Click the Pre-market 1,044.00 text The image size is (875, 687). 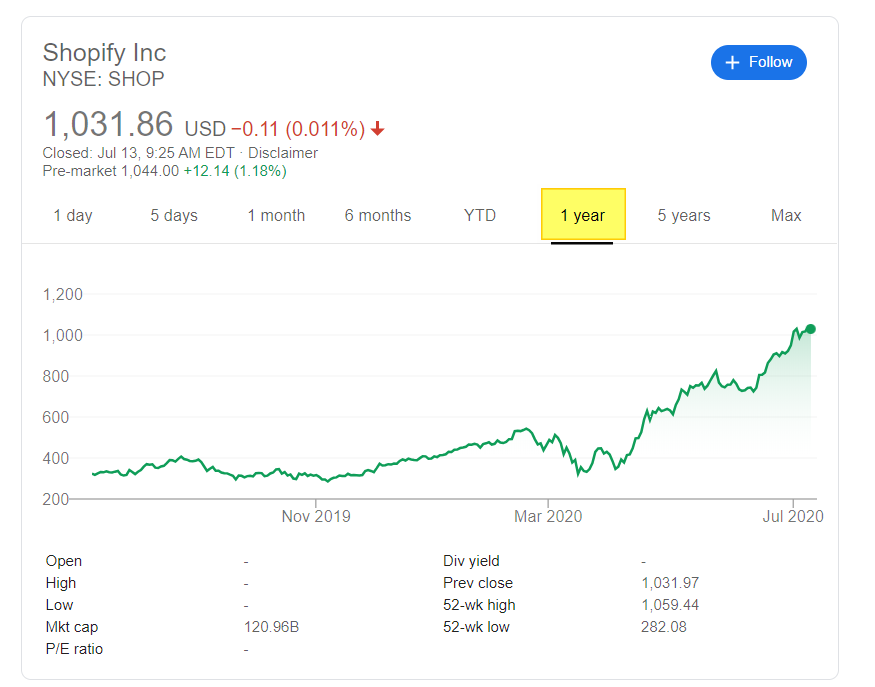coord(110,171)
